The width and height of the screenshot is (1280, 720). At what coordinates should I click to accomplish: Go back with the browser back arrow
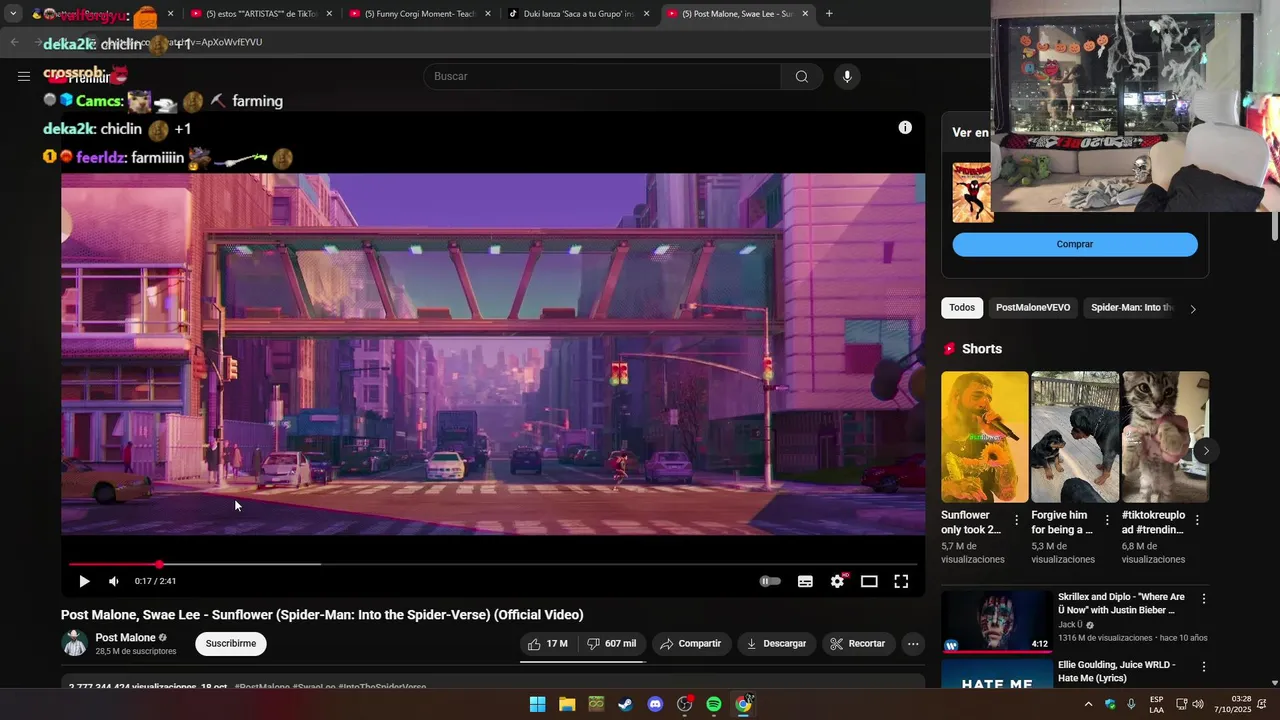(14, 42)
